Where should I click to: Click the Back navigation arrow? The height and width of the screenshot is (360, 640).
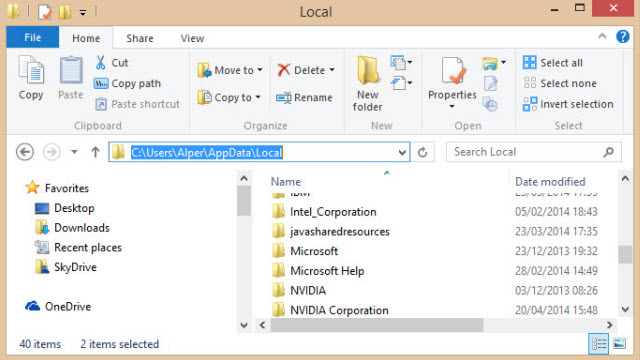point(25,152)
